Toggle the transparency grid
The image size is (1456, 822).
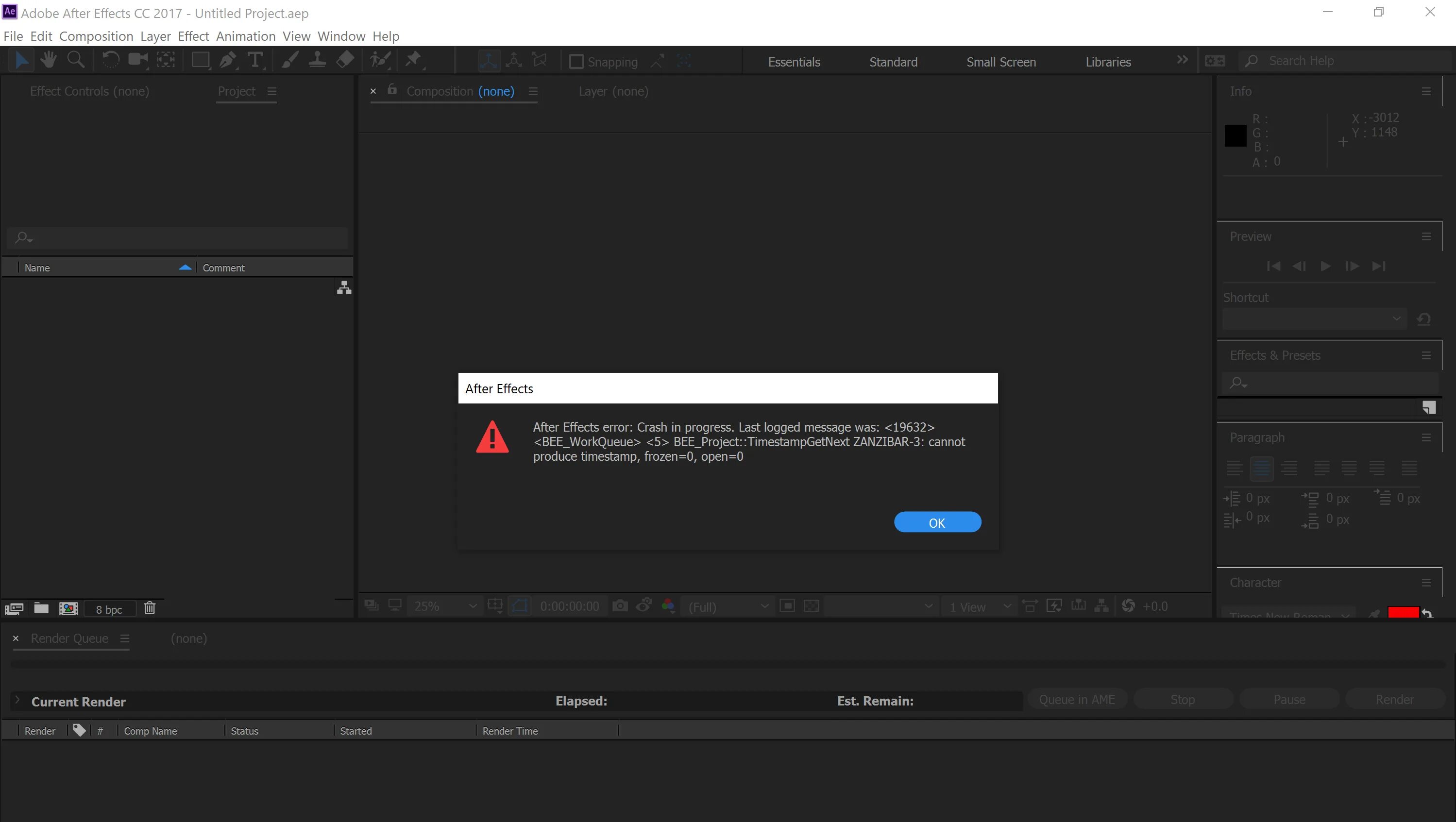[x=812, y=606]
